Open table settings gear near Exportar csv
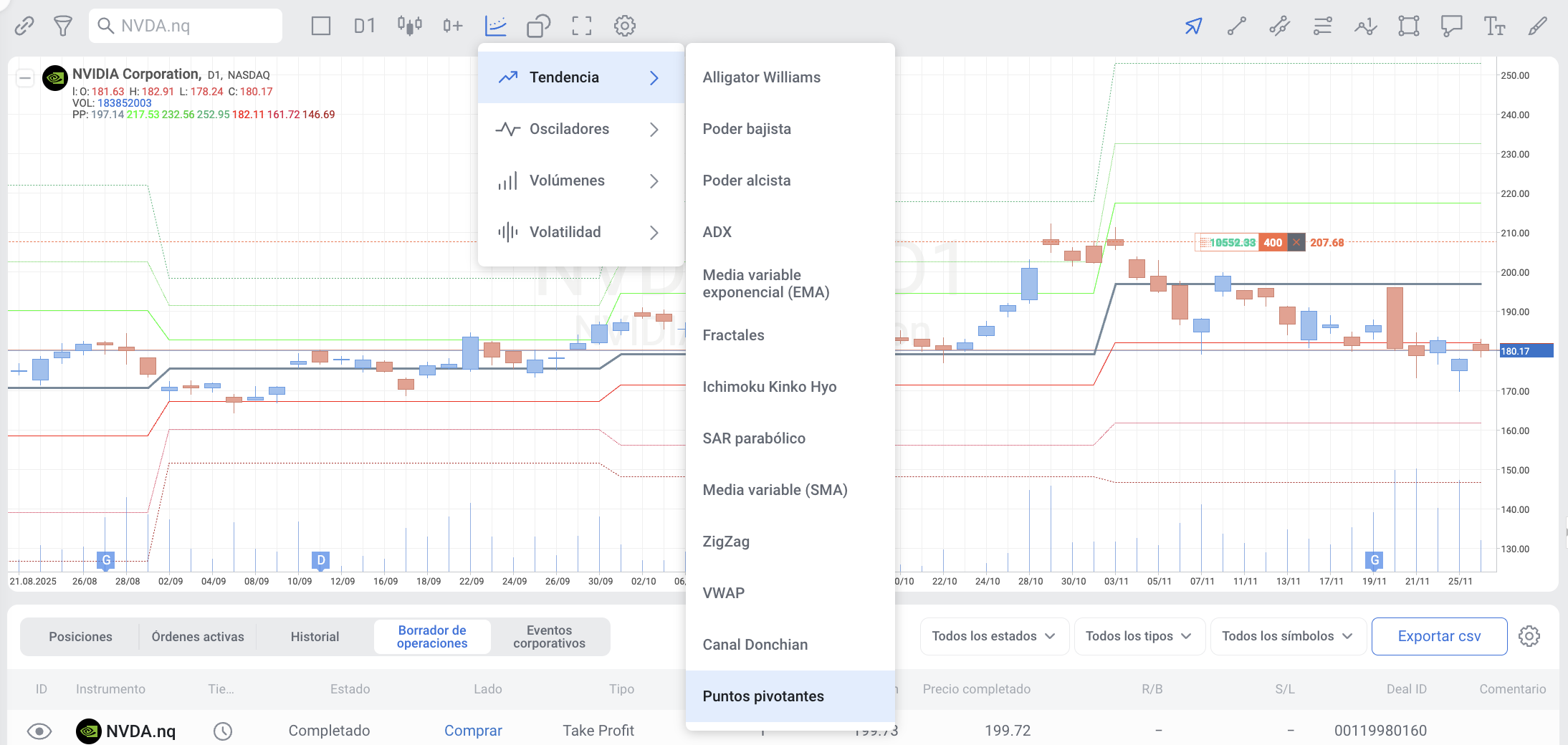The height and width of the screenshot is (745, 1568). [1529, 636]
